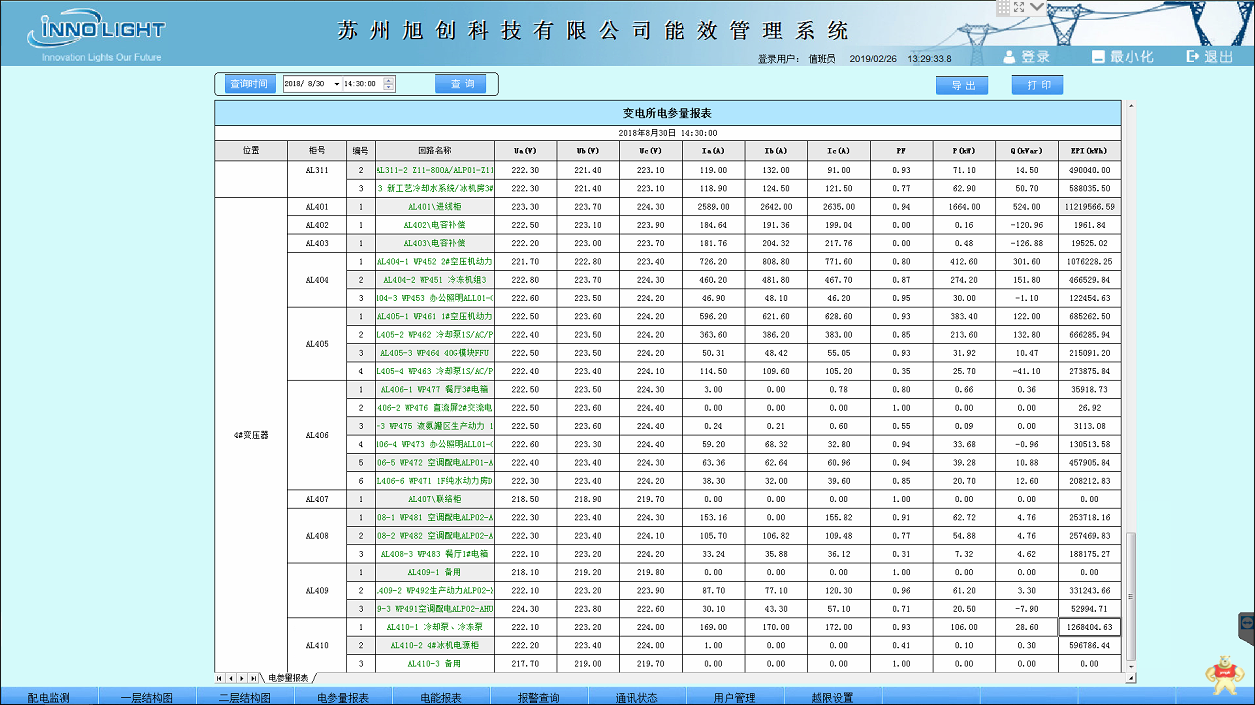
Task: Click the fullscreen expand icon at top
Action: [x=1019, y=7]
